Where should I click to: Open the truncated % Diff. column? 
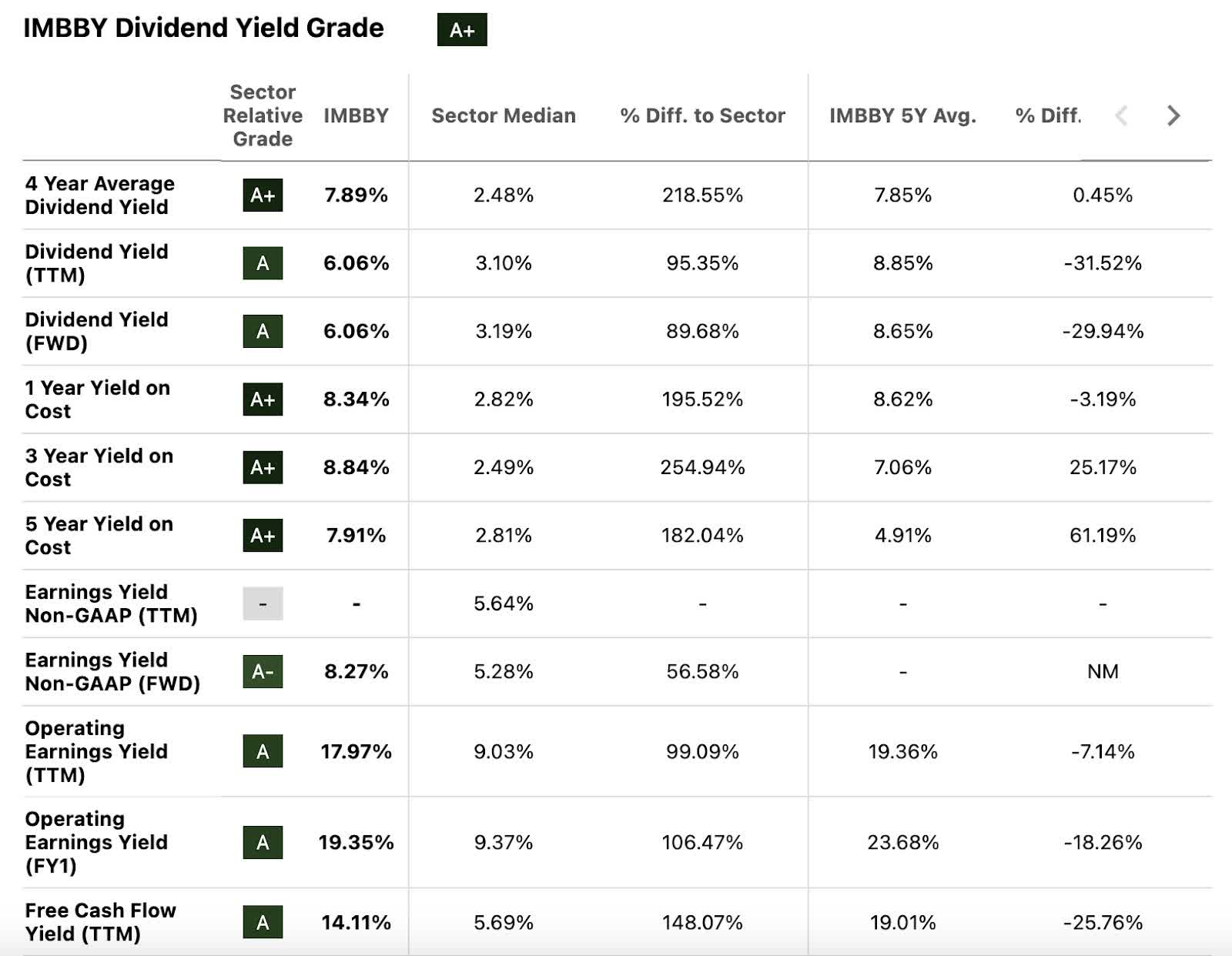(1049, 115)
